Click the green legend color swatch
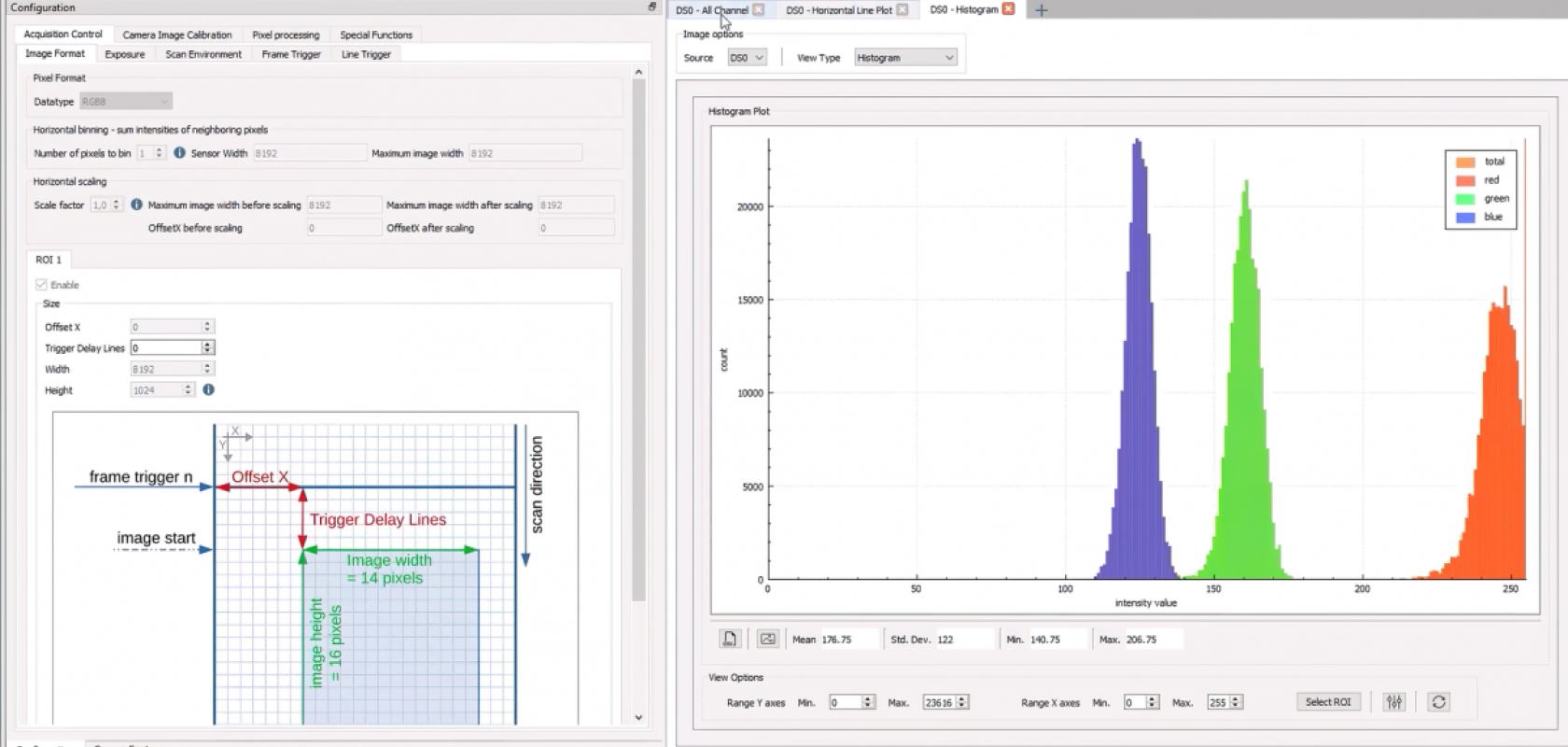The height and width of the screenshot is (747, 1568). (x=1465, y=199)
